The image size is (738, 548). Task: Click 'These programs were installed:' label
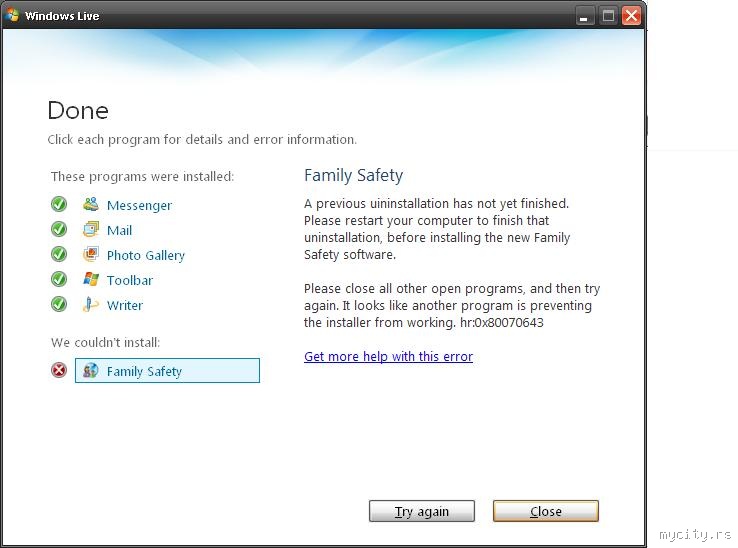pos(142,177)
